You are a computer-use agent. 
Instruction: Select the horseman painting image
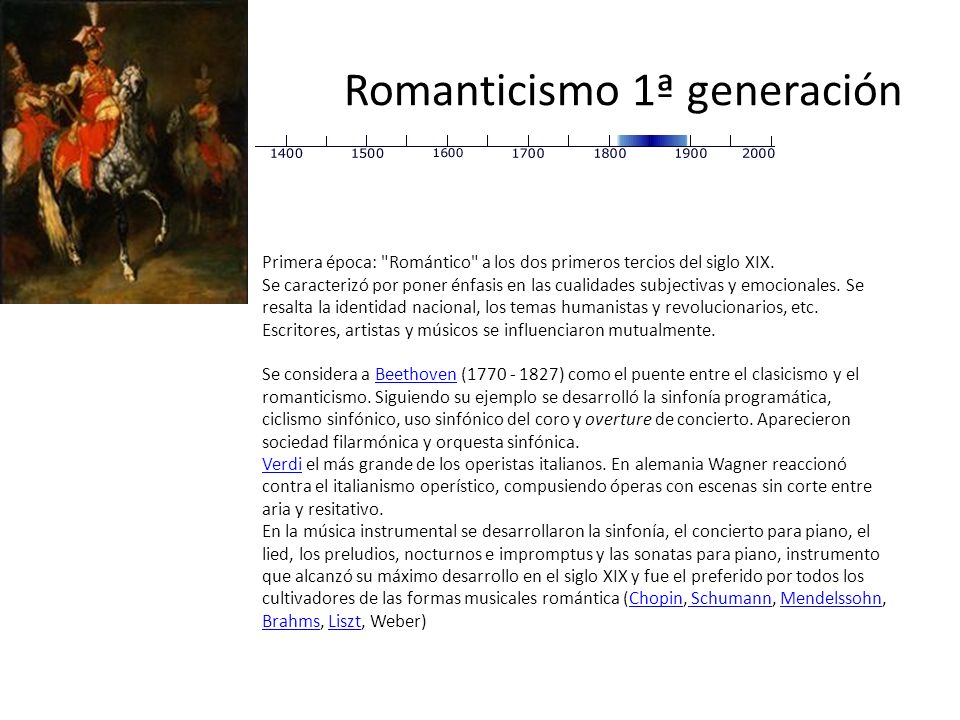124,152
